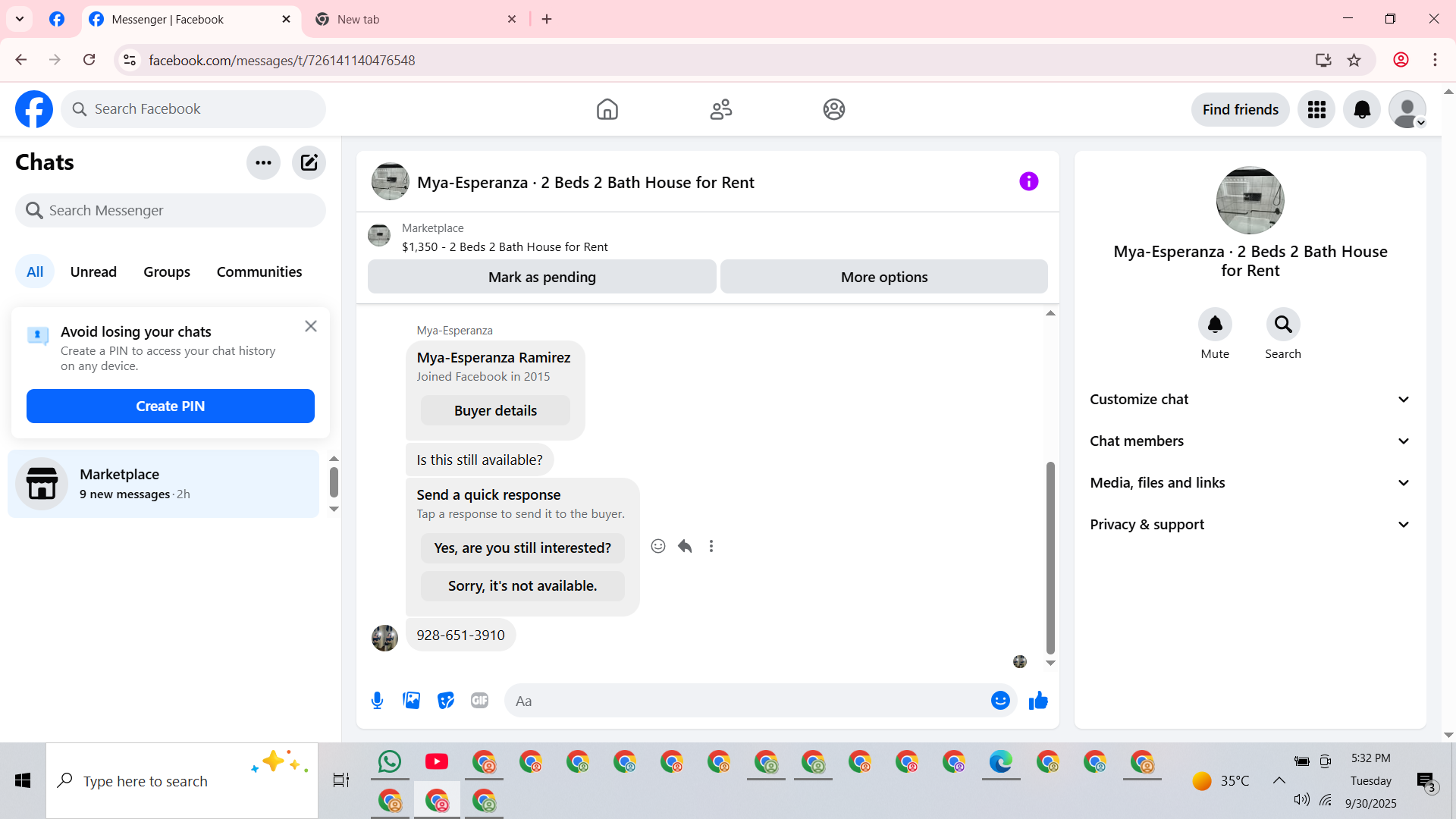Switch to the Groups chats filter
This screenshot has height=819, width=1456.
click(x=167, y=271)
